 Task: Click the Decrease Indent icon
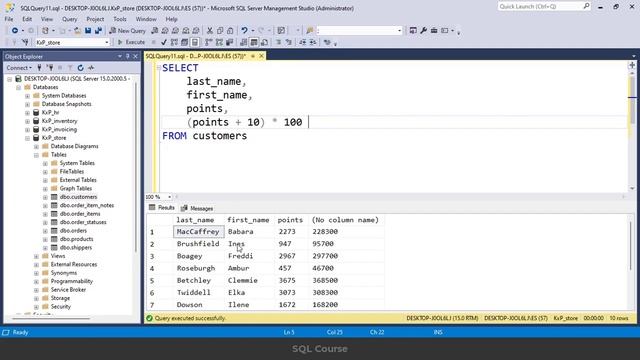tap(302, 42)
